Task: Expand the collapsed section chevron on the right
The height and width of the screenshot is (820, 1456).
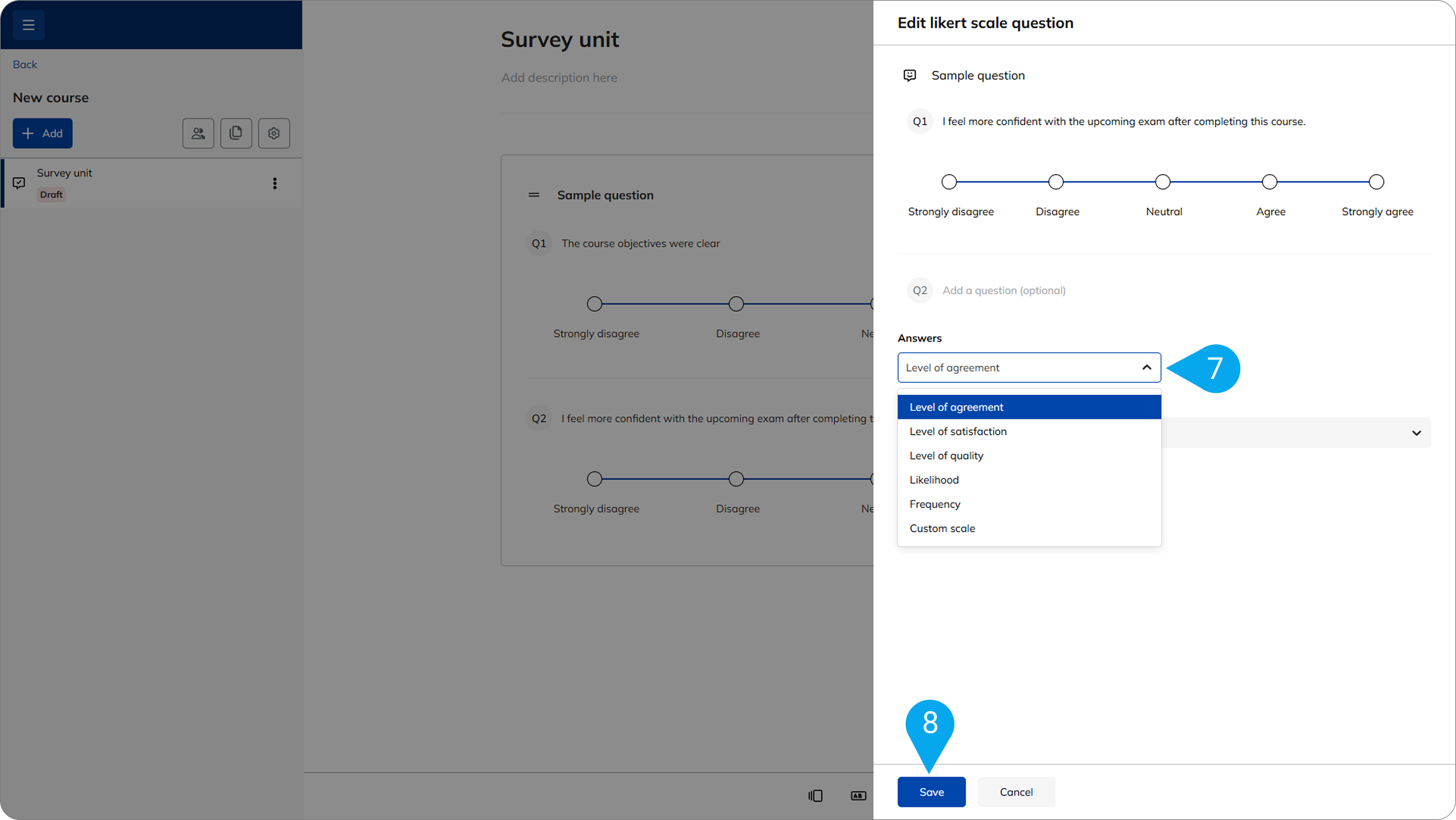Action: [1416, 433]
